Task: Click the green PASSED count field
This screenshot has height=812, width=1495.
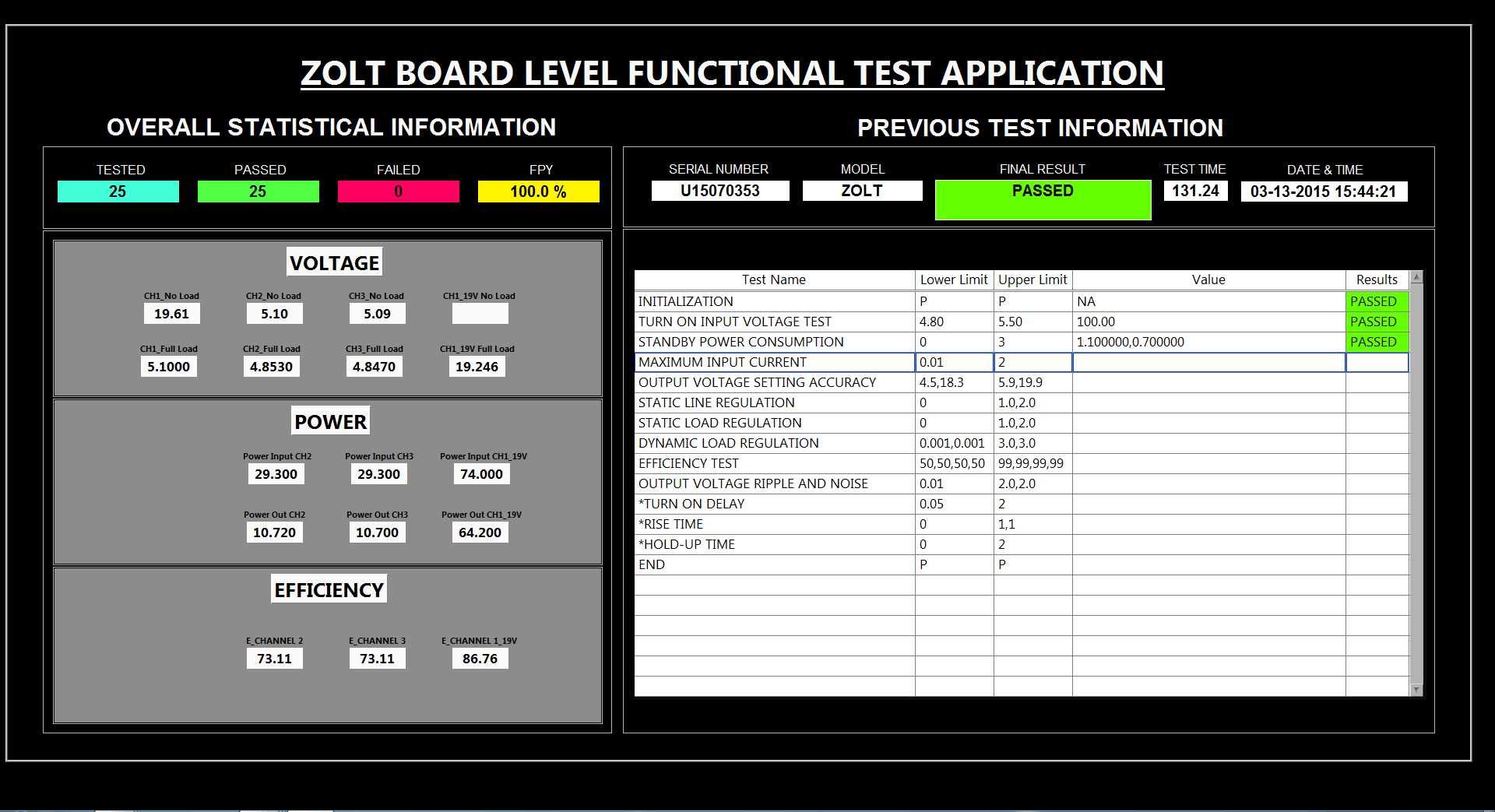Action: tap(259, 192)
